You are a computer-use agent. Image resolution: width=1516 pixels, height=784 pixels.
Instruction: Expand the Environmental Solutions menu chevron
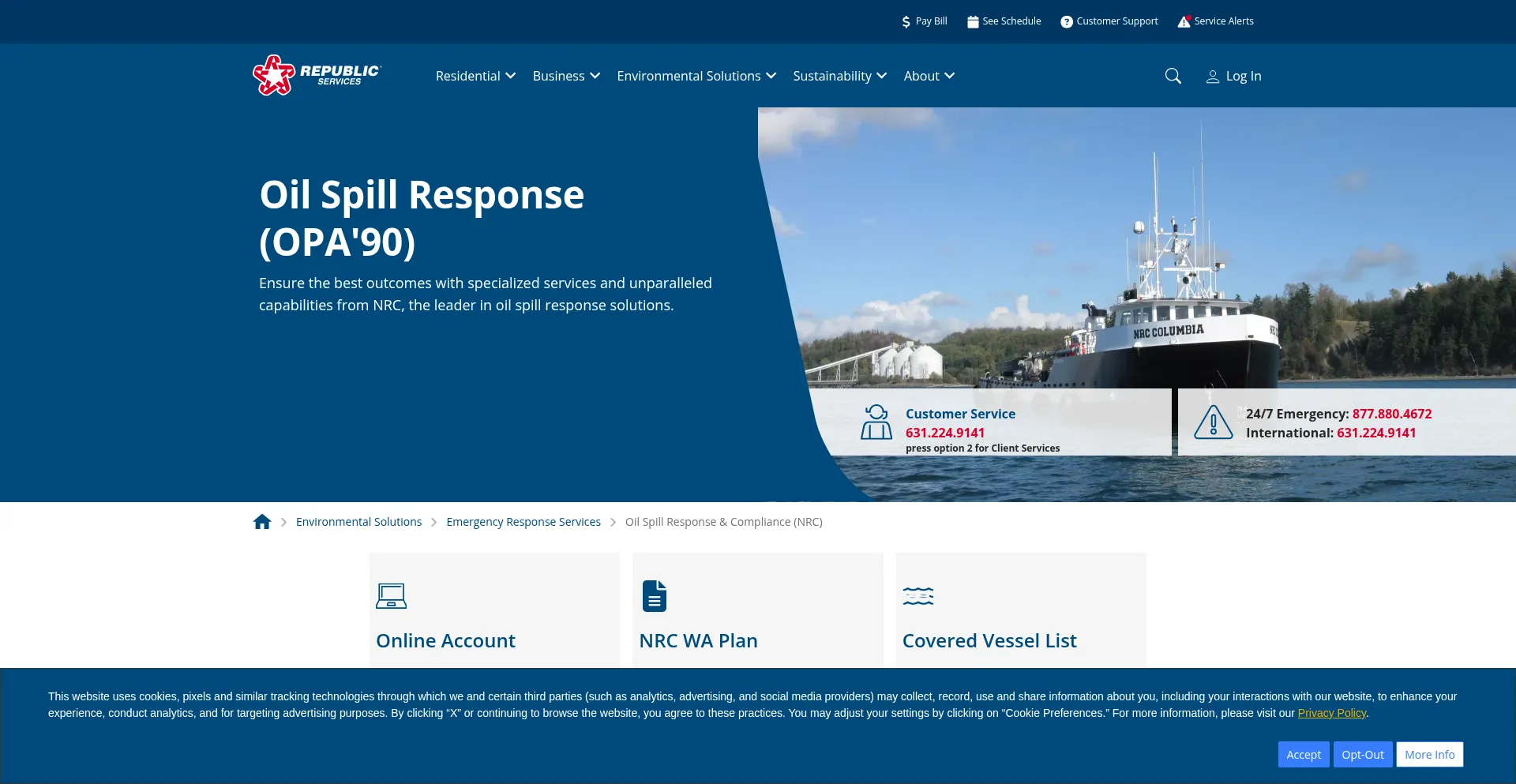coord(771,76)
